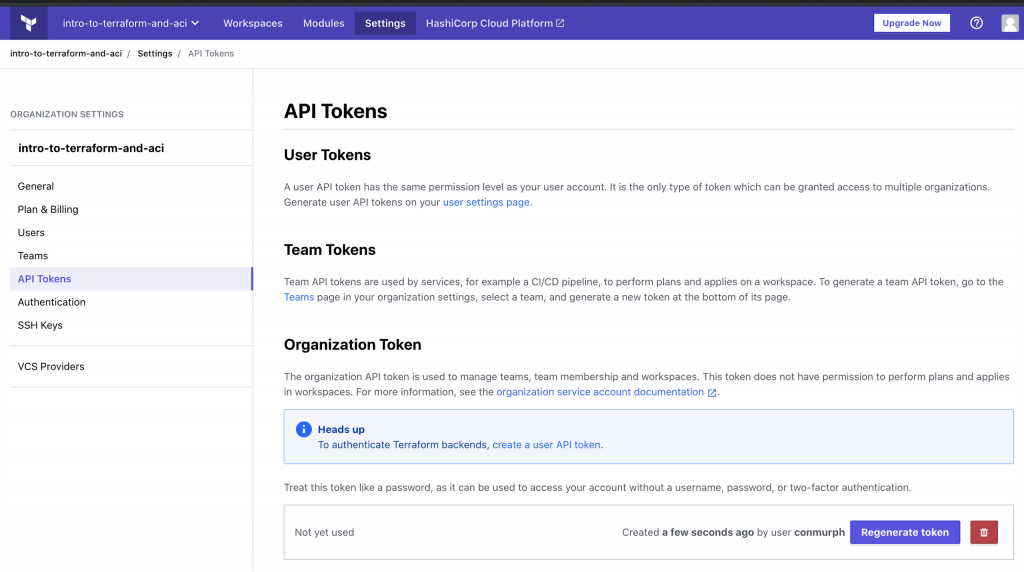Open HashiCorp Cloud Platform external link
The height and width of the screenshot is (572, 1024).
(494, 23)
